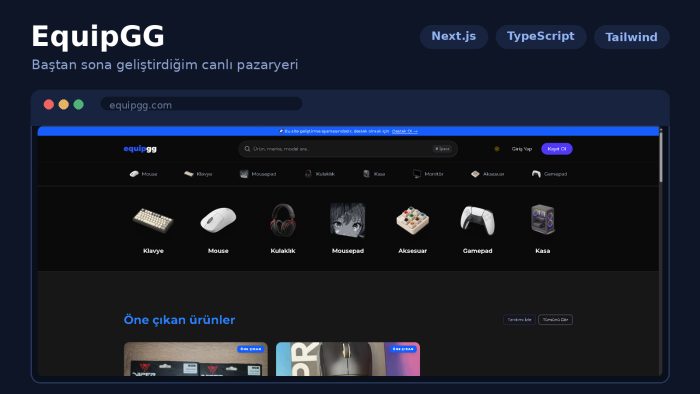Open the large Gamepad controller category icon
700x394 pixels.
pos(478,220)
